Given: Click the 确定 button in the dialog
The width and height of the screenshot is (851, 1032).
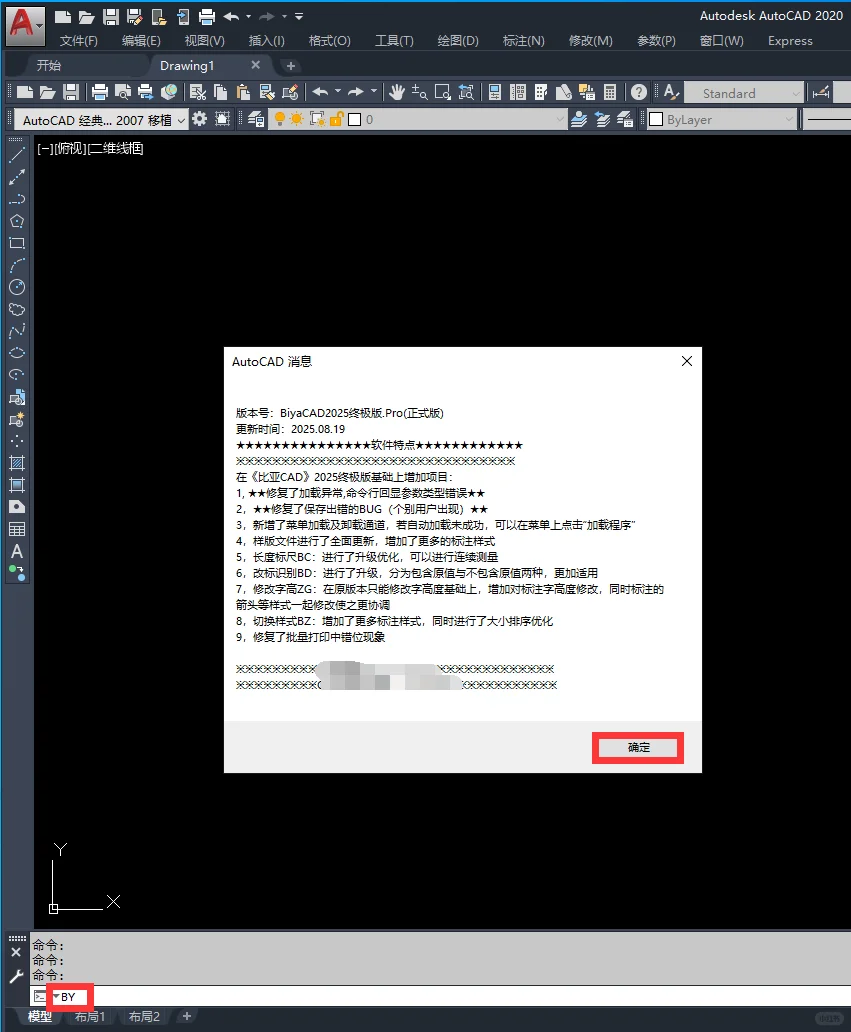Looking at the screenshot, I should [x=637, y=747].
